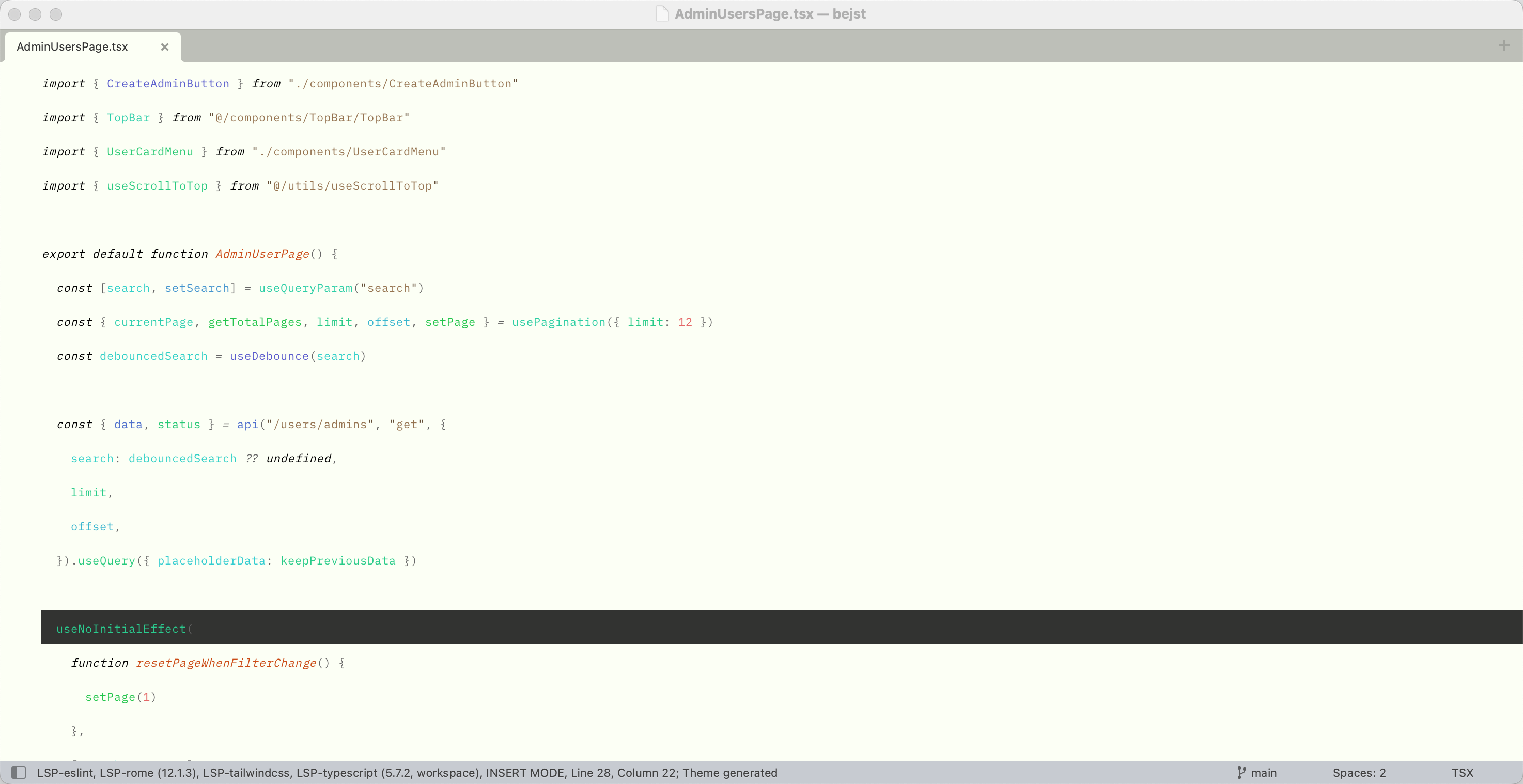
Task: Click the AdminUserPage function name
Action: 262,254
